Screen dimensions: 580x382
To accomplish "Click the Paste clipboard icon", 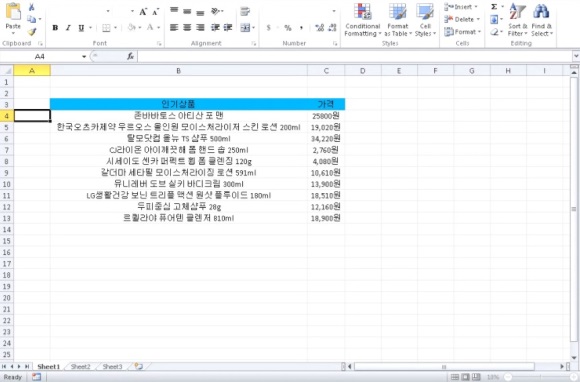I will point(13,11).
